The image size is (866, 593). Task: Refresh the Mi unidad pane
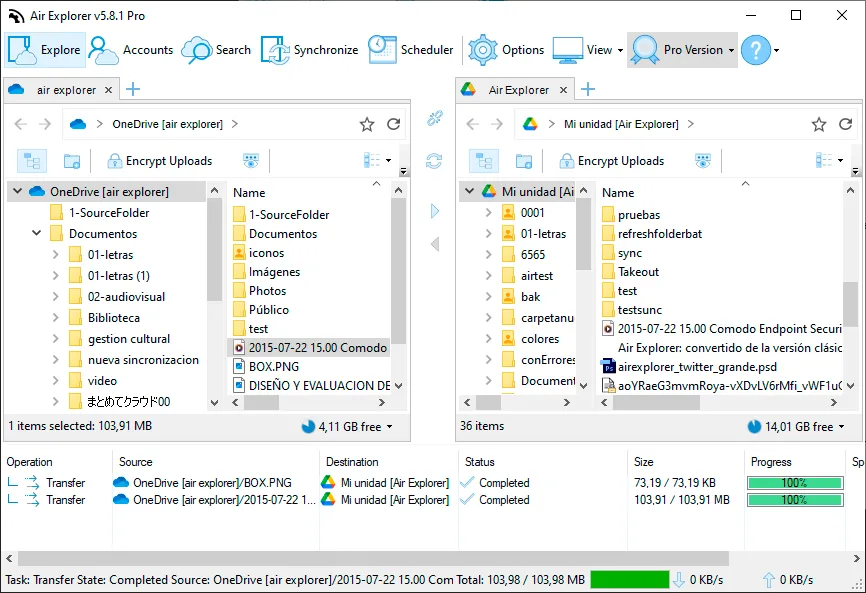846,124
